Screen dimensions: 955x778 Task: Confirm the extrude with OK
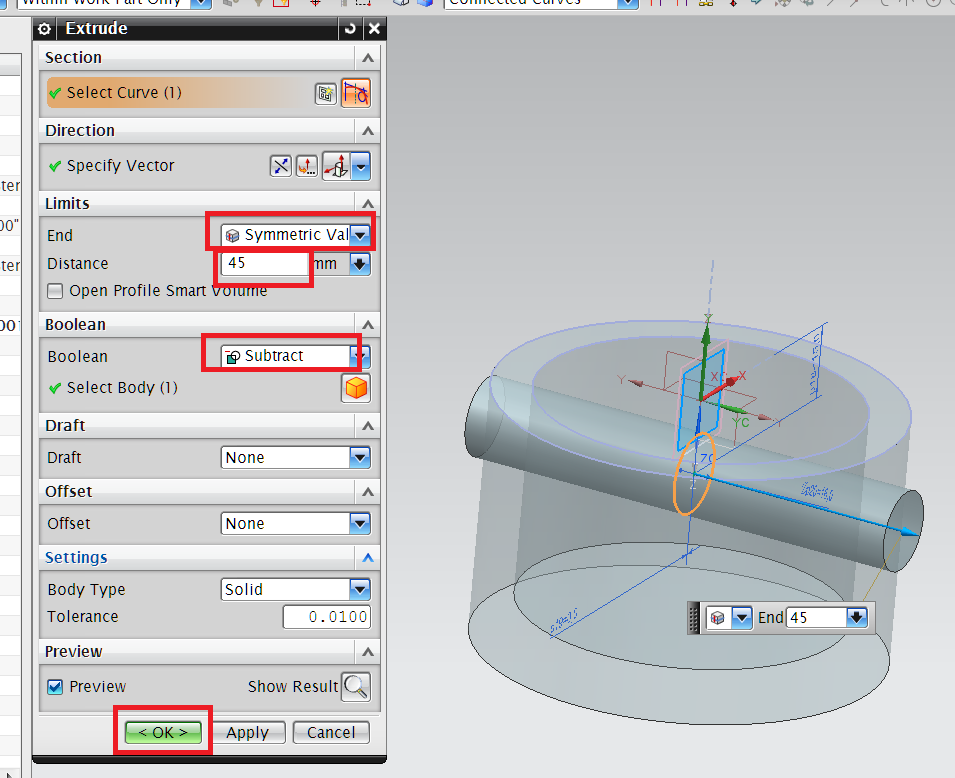point(162,732)
